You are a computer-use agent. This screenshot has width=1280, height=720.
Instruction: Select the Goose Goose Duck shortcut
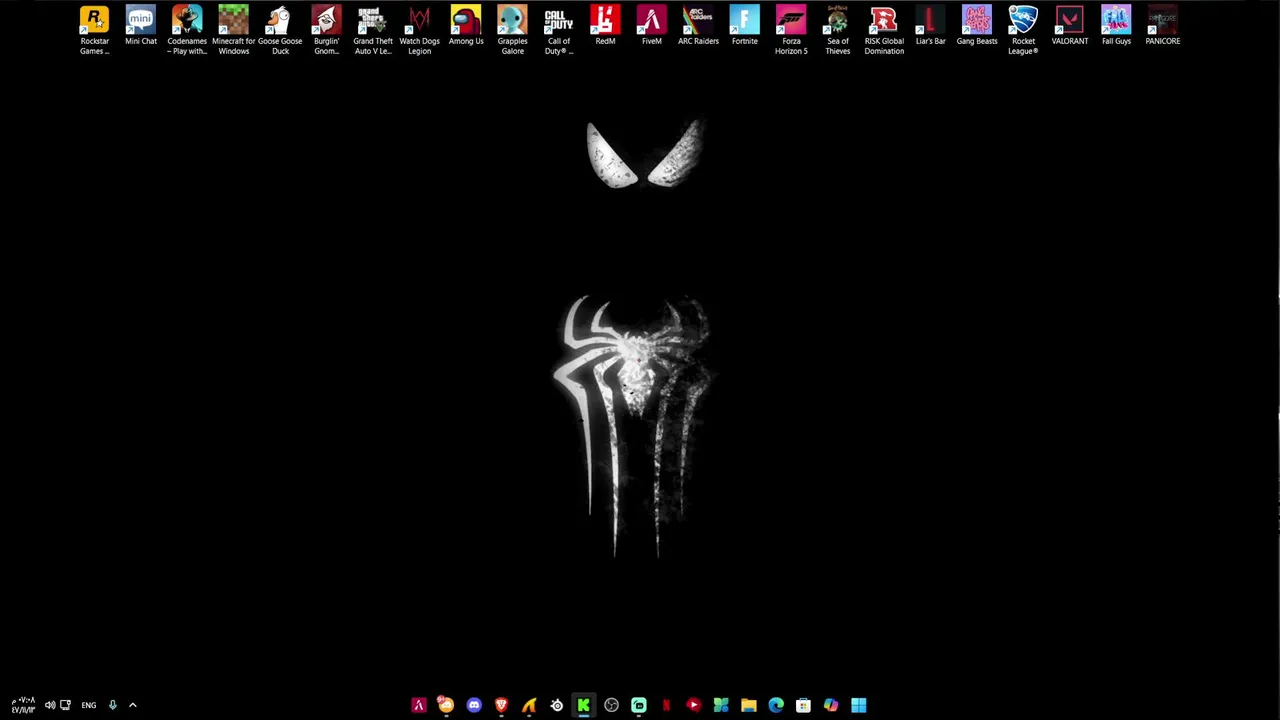(x=280, y=30)
